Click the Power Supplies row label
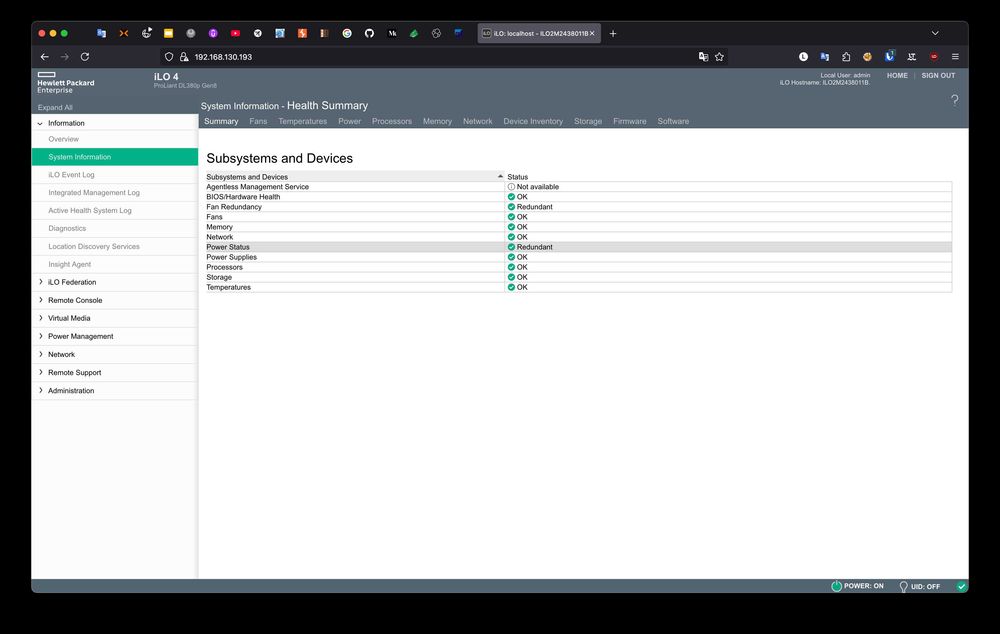Screen dimensions: 1000x634 click(232, 257)
